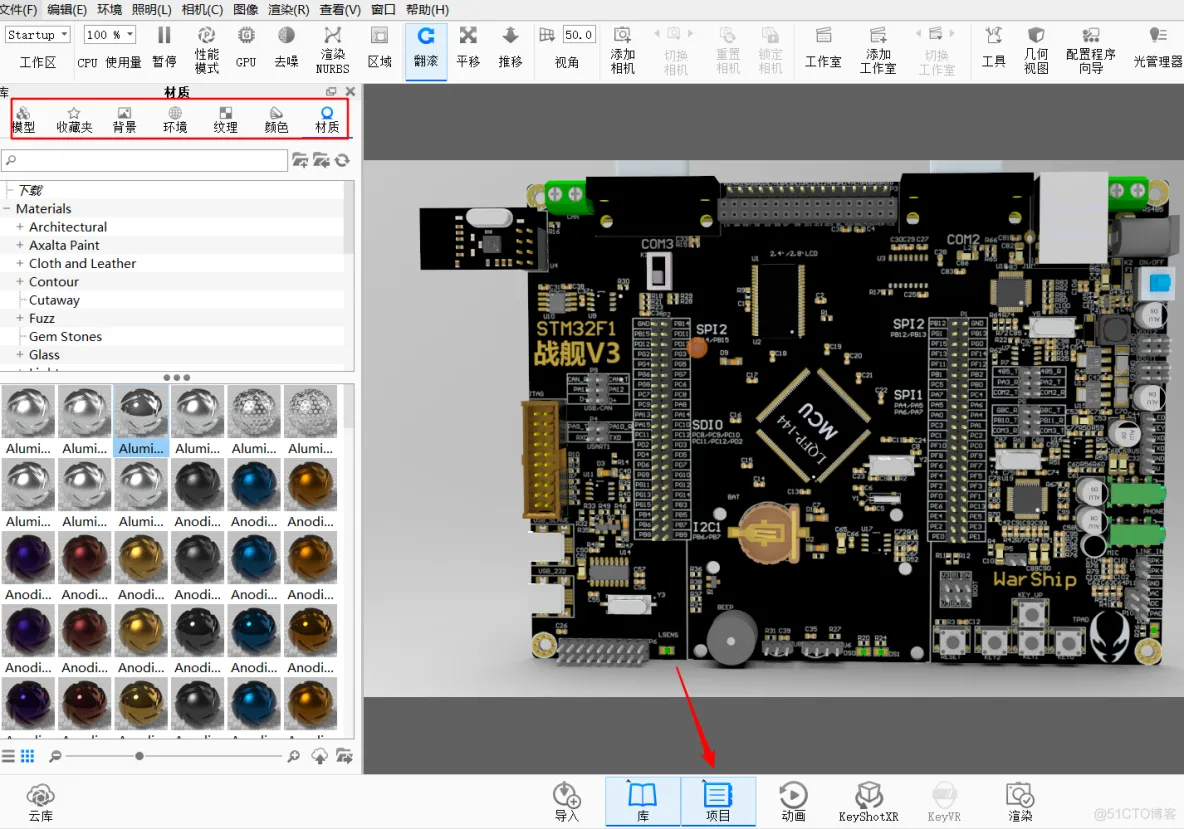Image resolution: width=1184 pixels, height=829 pixels.
Task: Click the 50.0 field of view input
Action: coord(579,35)
